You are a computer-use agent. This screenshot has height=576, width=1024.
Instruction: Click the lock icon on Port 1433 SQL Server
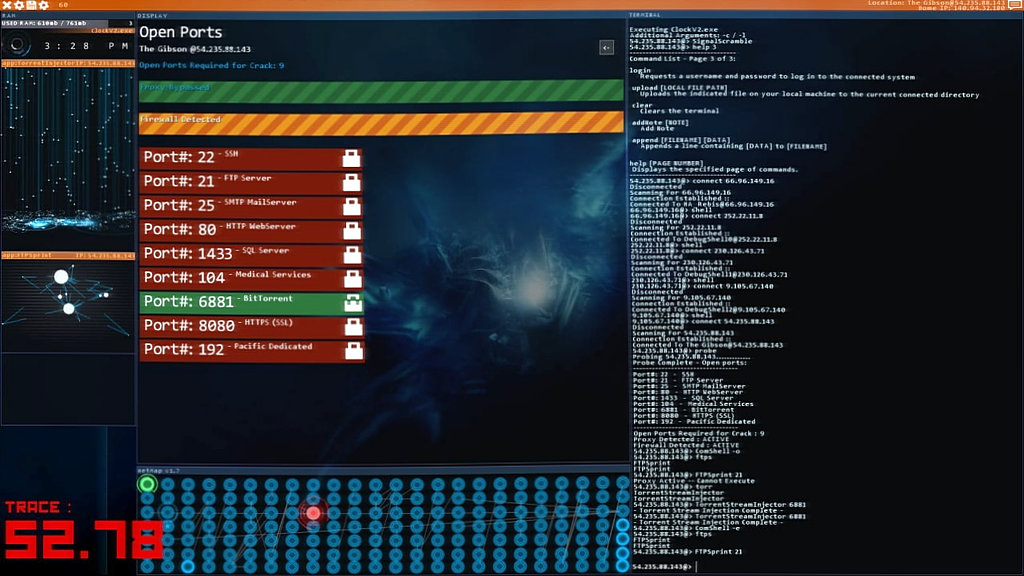352,255
